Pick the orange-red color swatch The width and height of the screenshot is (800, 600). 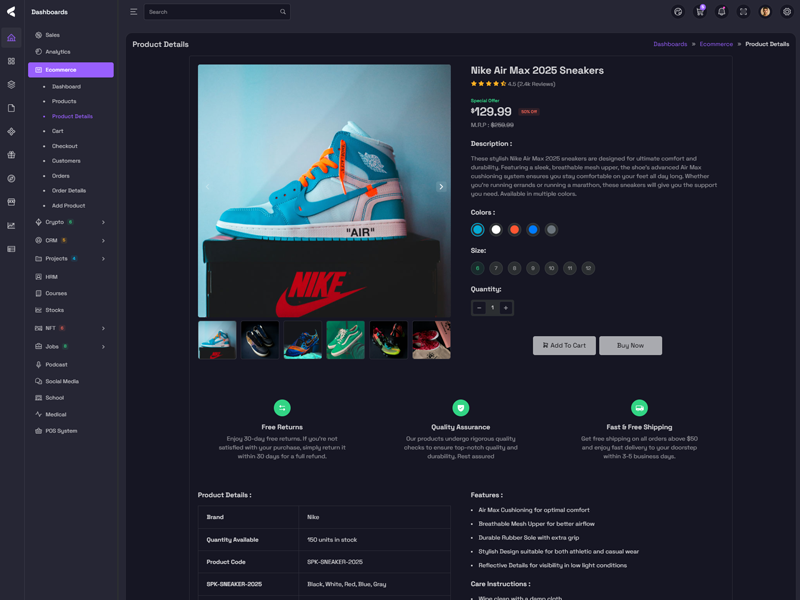point(514,230)
